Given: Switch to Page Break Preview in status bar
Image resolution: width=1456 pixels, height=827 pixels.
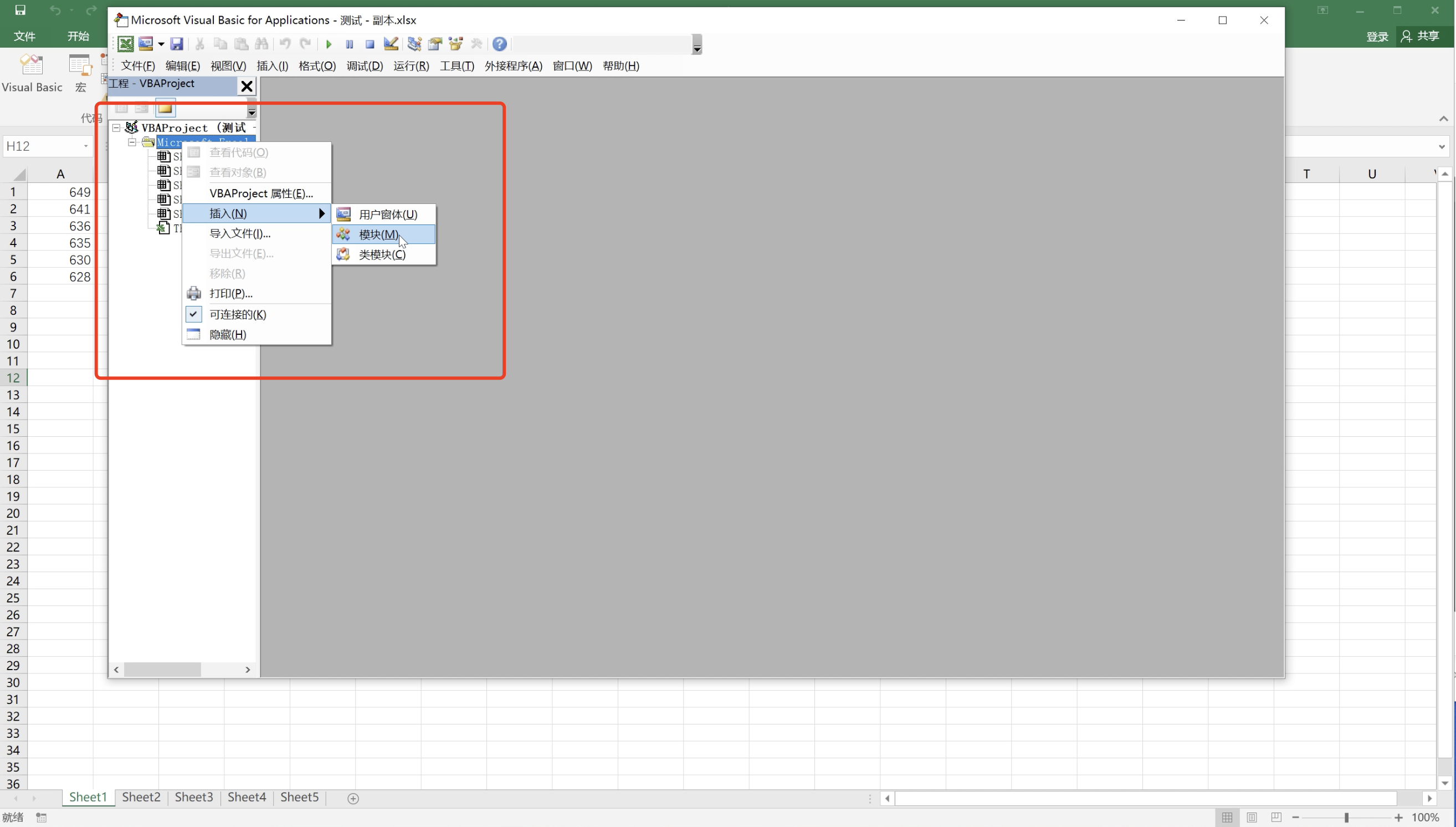Looking at the screenshot, I should pyautogui.click(x=1275, y=817).
